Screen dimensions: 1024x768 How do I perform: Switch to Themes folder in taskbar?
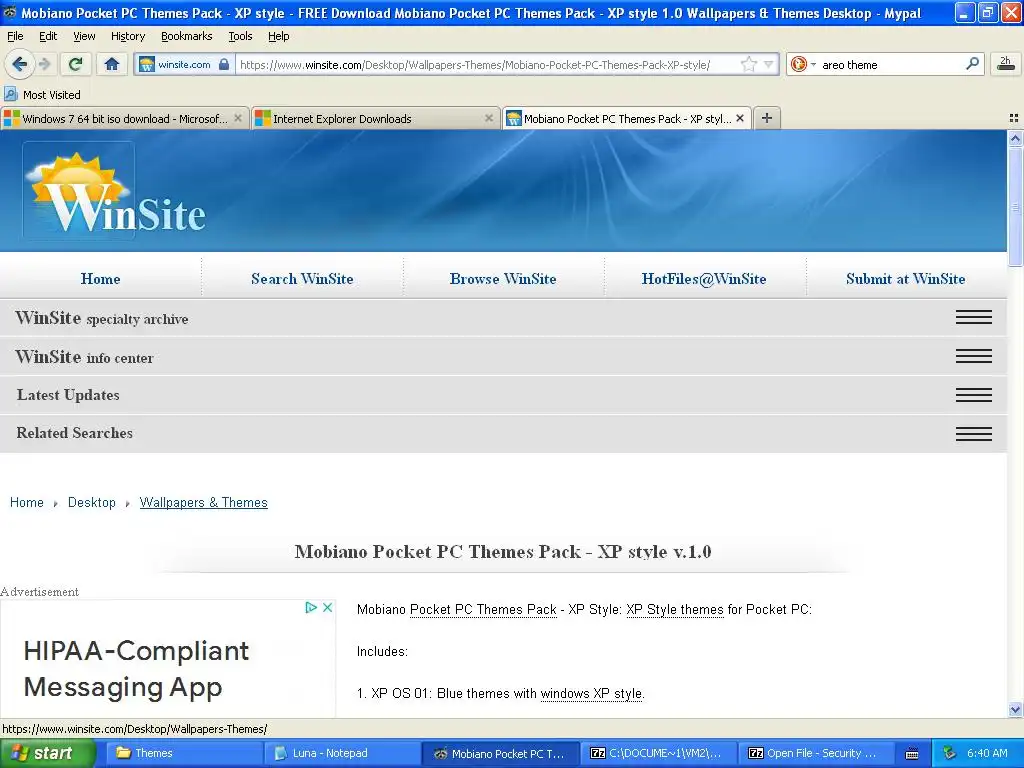(x=184, y=753)
